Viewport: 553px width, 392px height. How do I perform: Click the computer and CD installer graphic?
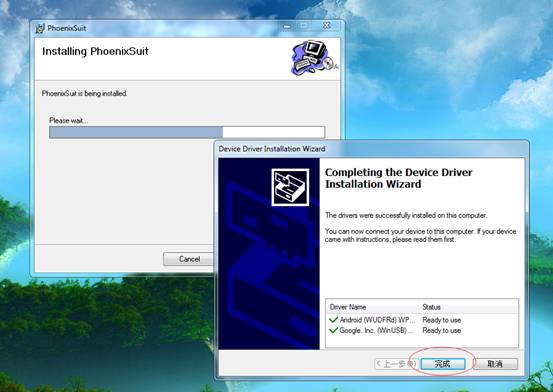[314, 58]
